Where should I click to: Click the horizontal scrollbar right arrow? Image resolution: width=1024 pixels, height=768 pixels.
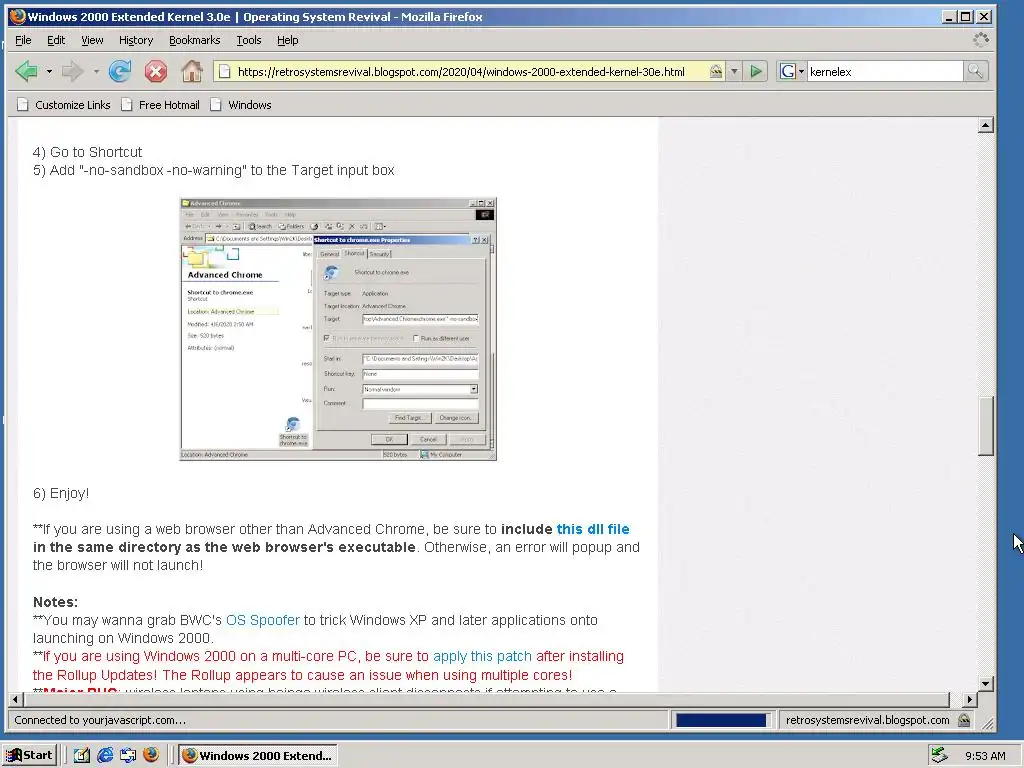[x=970, y=699]
